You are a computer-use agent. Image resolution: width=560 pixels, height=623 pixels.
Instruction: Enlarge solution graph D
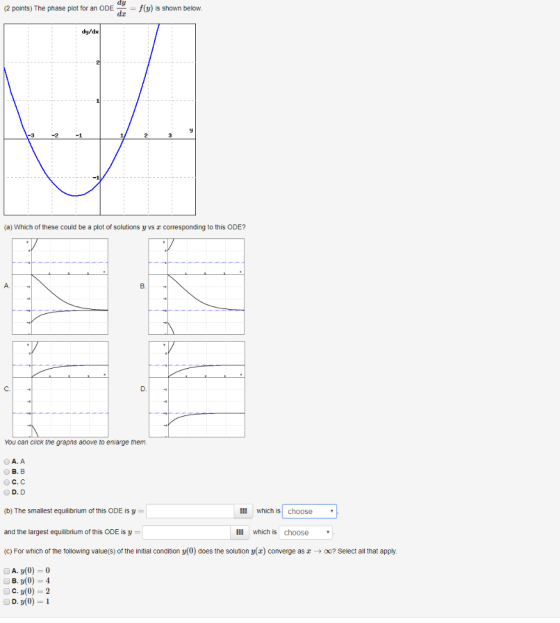pyautogui.click(x=197, y=389)
